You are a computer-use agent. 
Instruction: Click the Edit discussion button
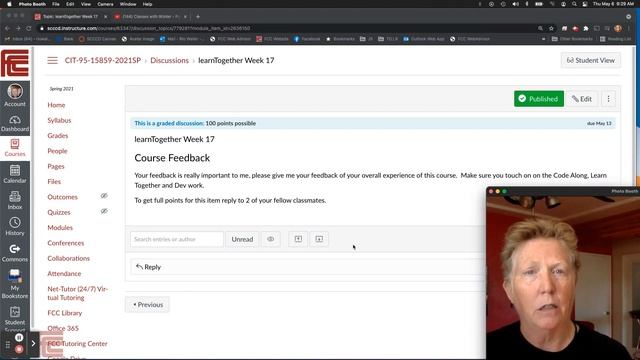click(x=582, y=99)
